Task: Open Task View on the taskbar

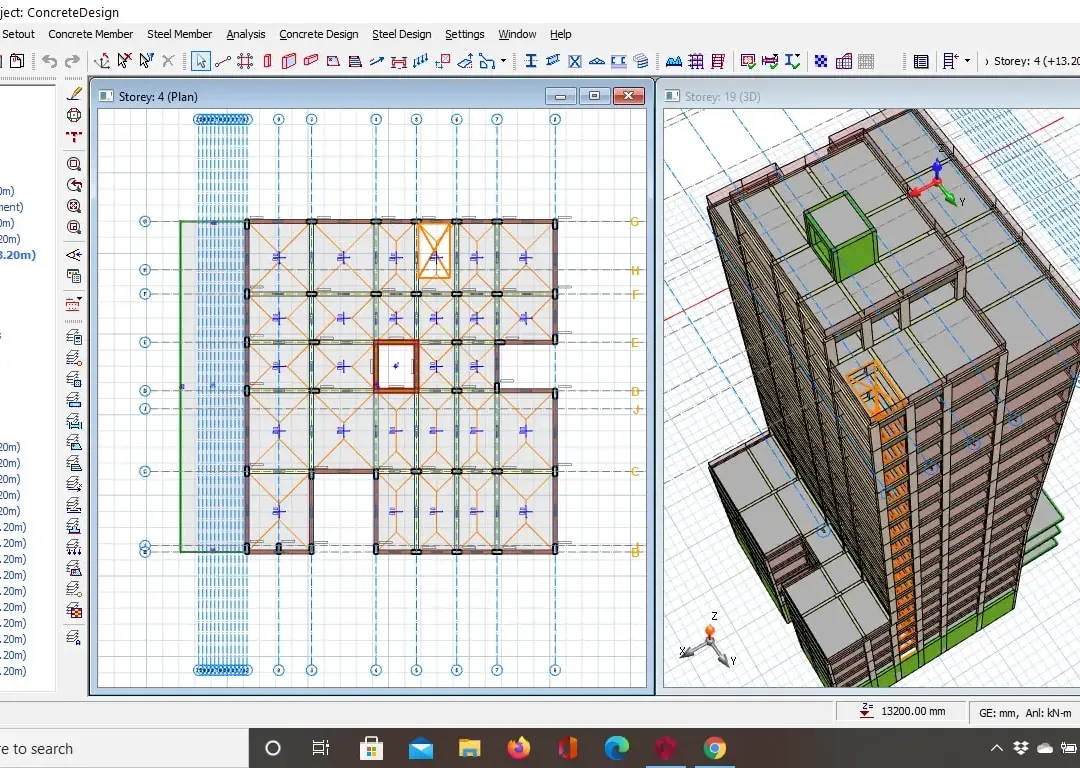Action: pyautogui.click(x=320, y=748)
